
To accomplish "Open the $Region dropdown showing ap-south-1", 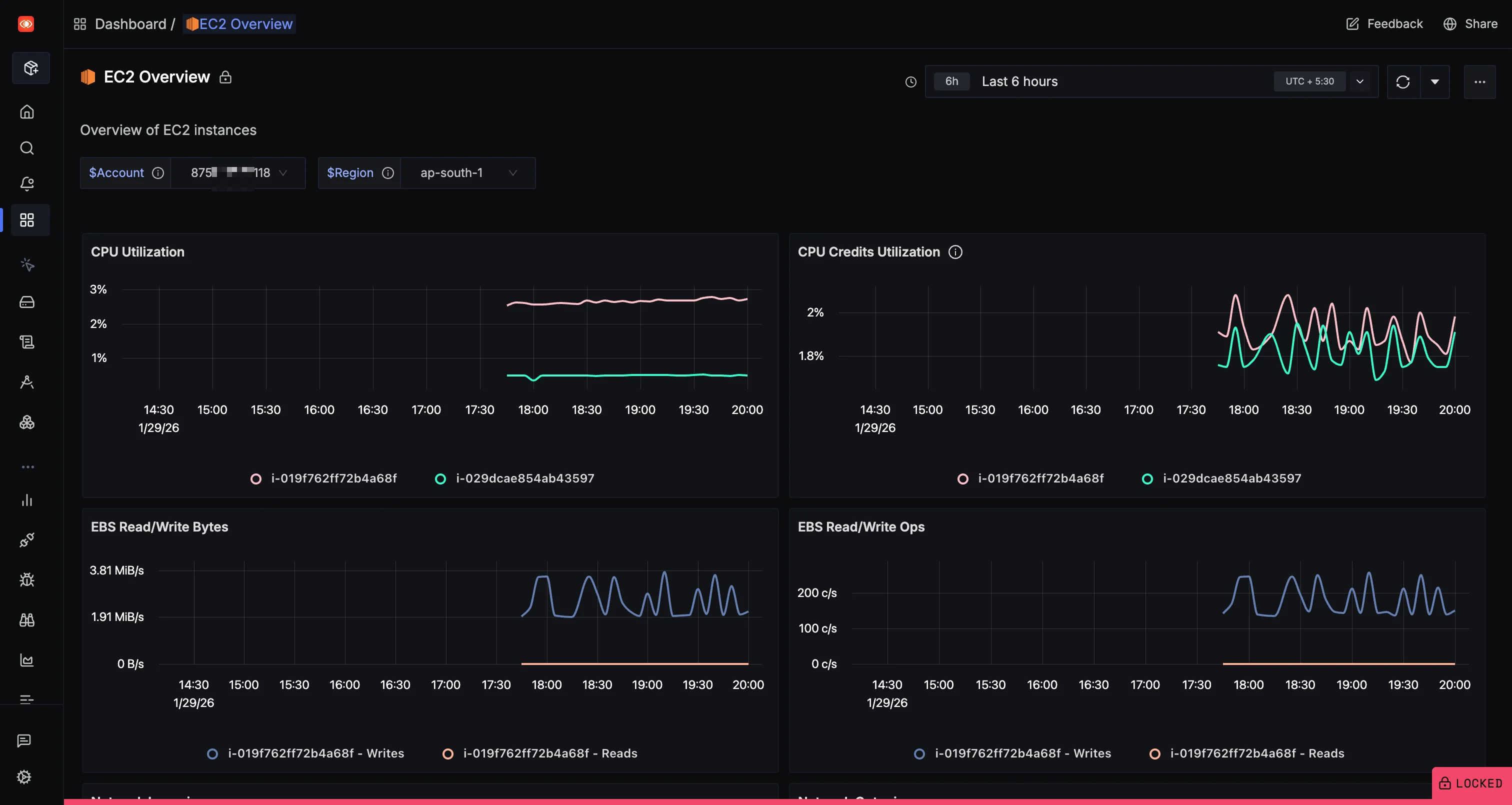I will coord(466,172).
